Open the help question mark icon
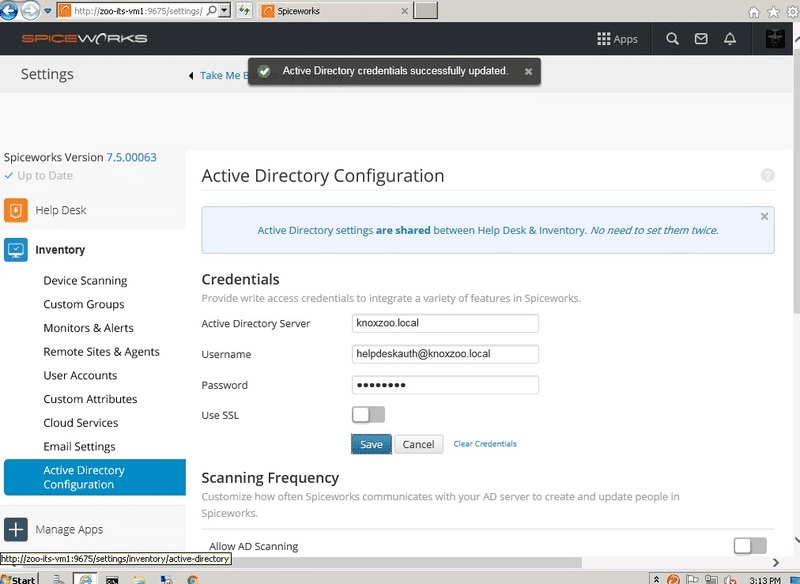 [x=767, y=175]
